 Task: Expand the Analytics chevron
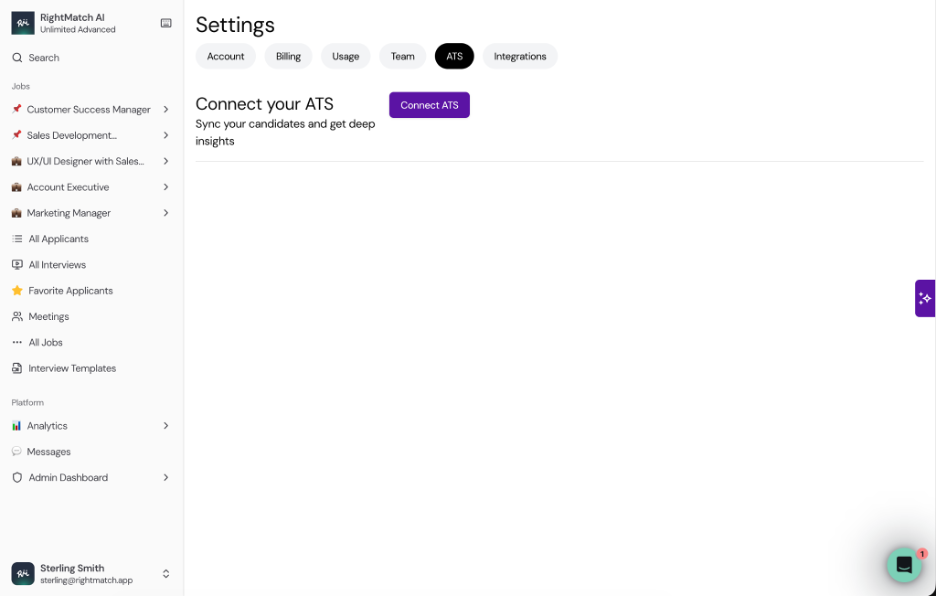pos(166,426)
